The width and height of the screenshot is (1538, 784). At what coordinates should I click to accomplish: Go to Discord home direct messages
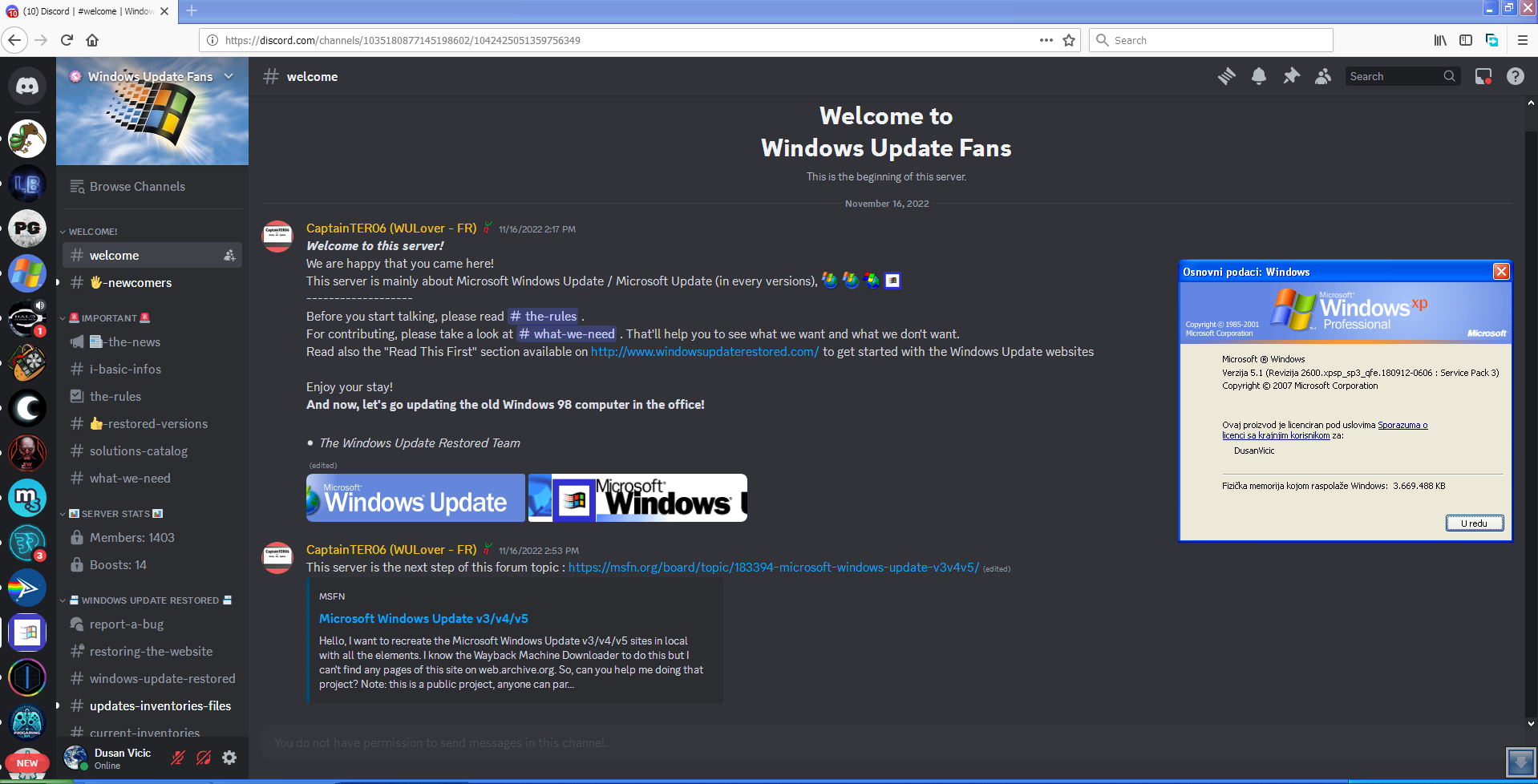pyautogui.click(x=27, y=86)
